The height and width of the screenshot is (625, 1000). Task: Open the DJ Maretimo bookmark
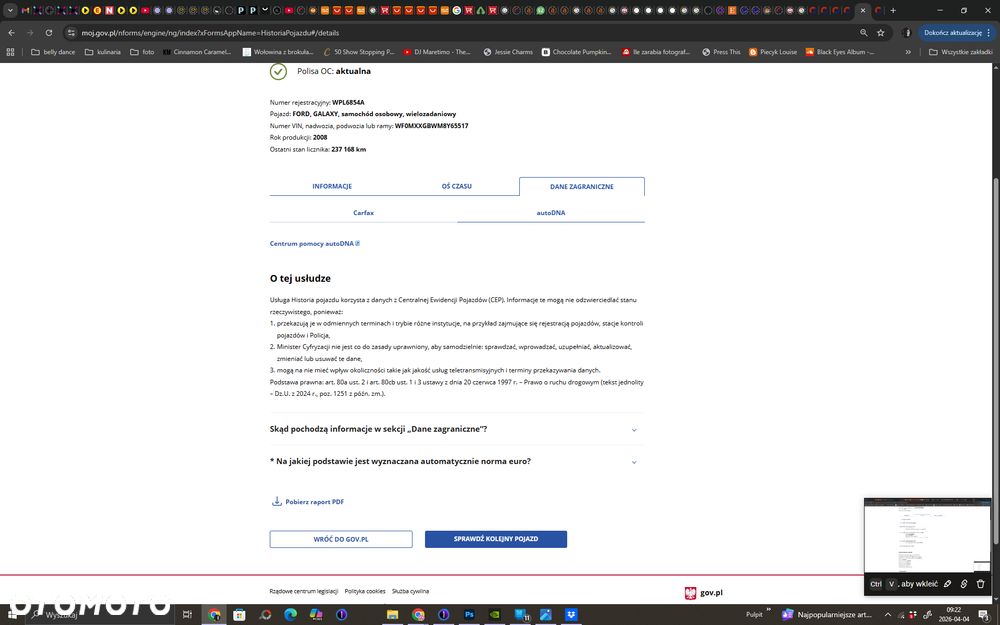point(437,52)
